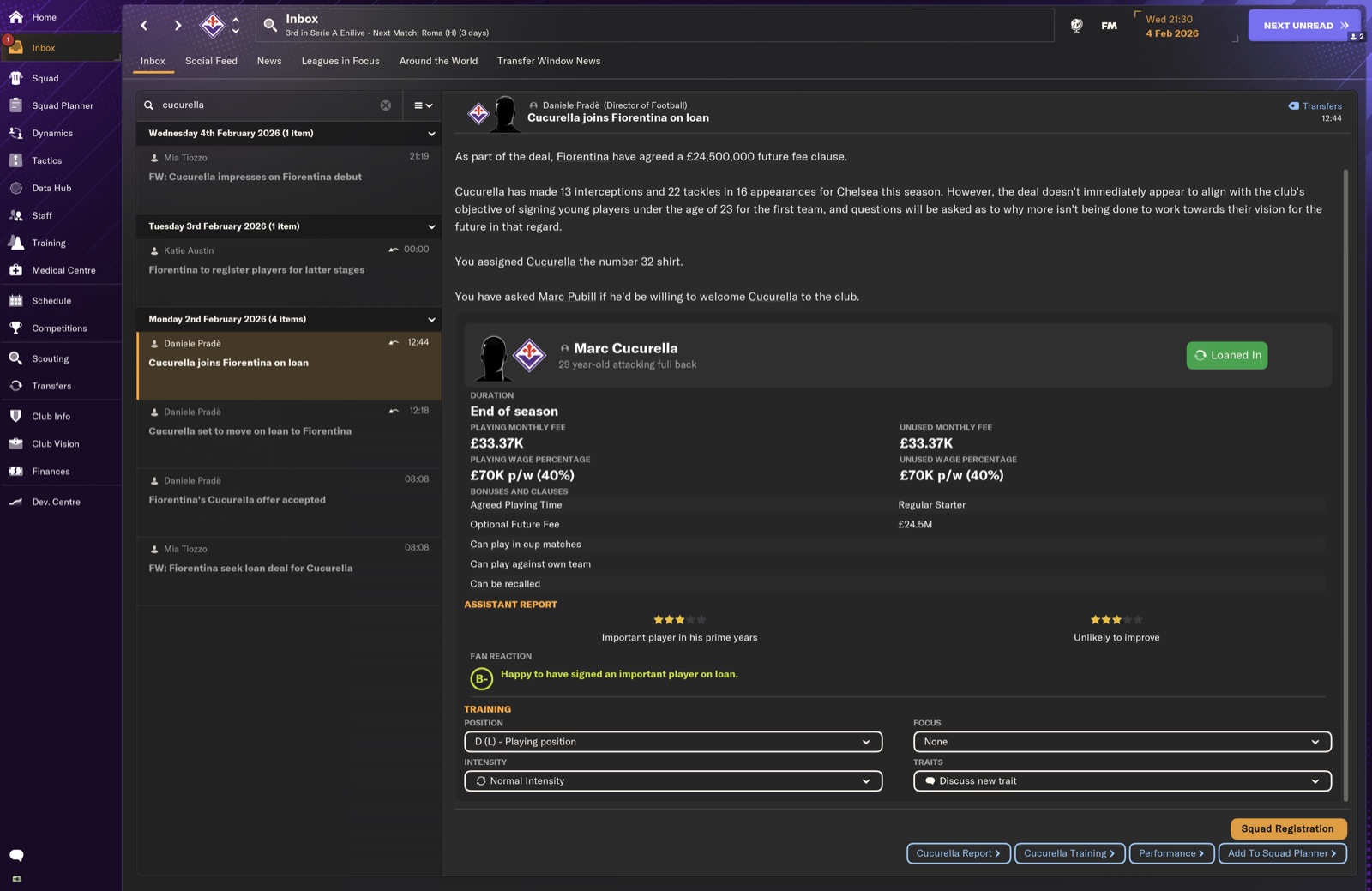Viewport: 1372px width, 891px height.
Task: Switch to the Inbox tab
Action: tap(153, 61)
